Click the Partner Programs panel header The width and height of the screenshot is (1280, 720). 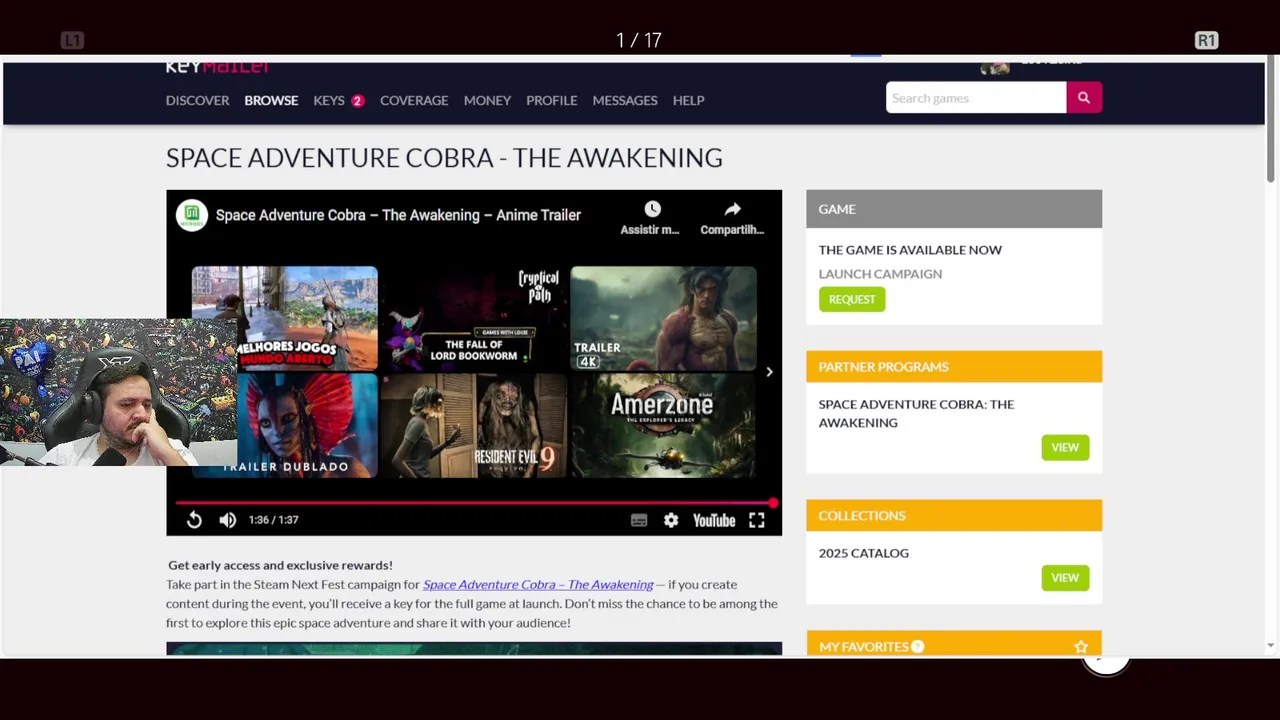(x=954, y=366)
